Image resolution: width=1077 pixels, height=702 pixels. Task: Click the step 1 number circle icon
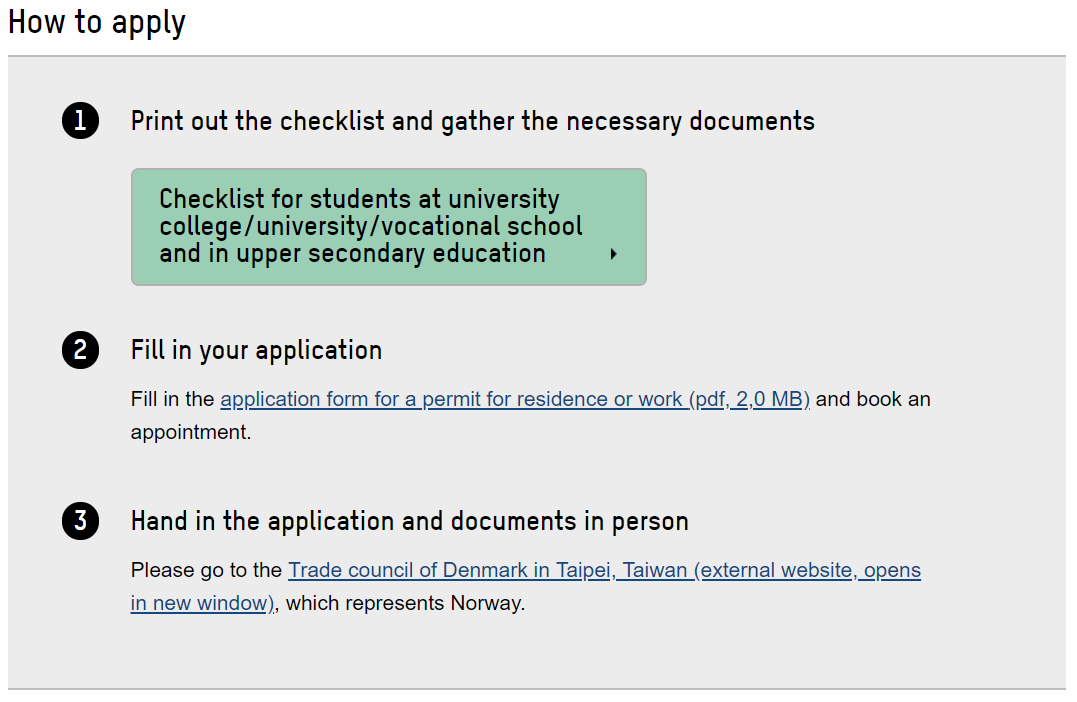pos(80,122)
